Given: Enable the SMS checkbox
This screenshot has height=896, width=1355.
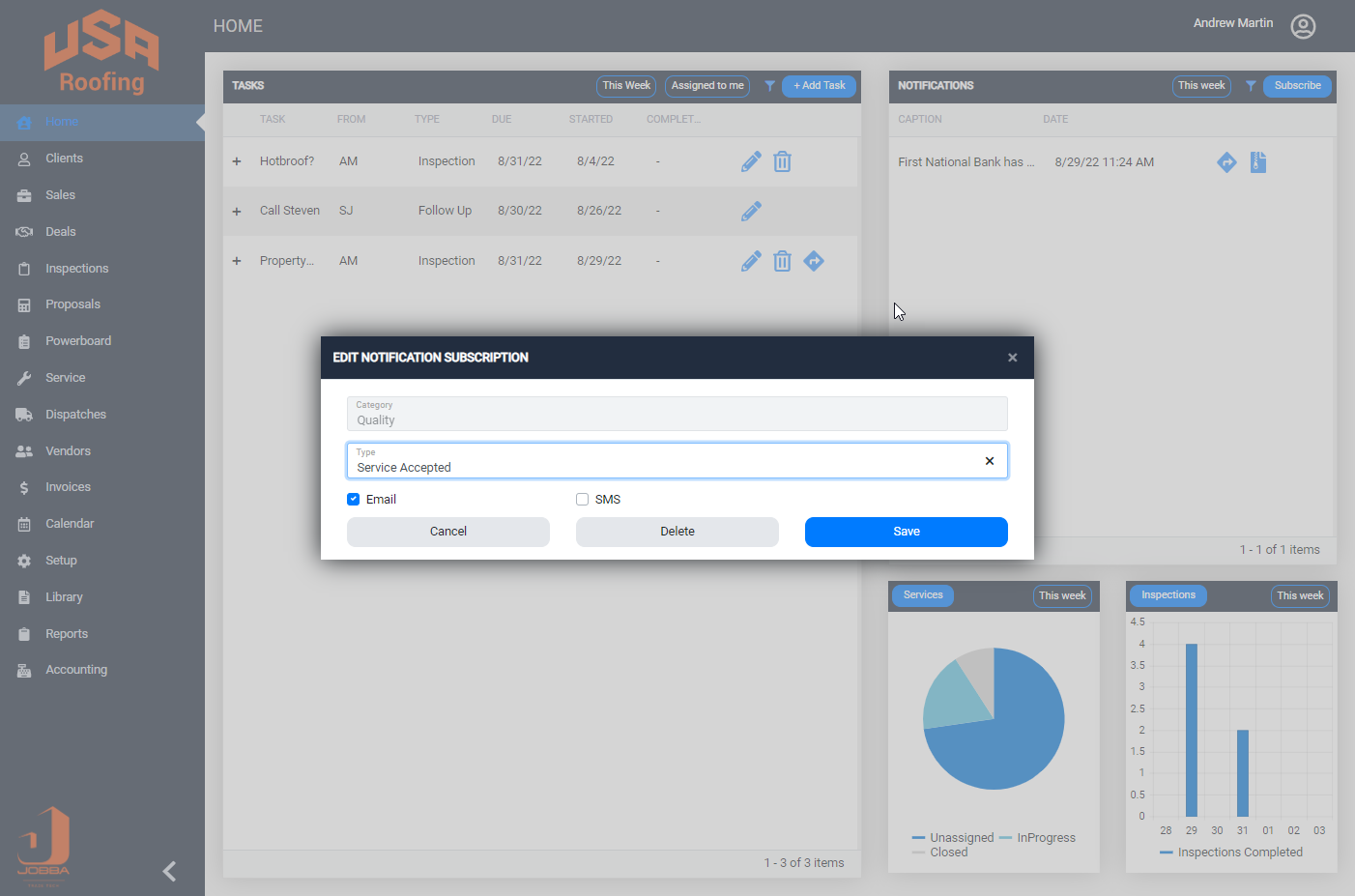Looking at the screenshot, I should pyautogui.click(x=583, y=500).
